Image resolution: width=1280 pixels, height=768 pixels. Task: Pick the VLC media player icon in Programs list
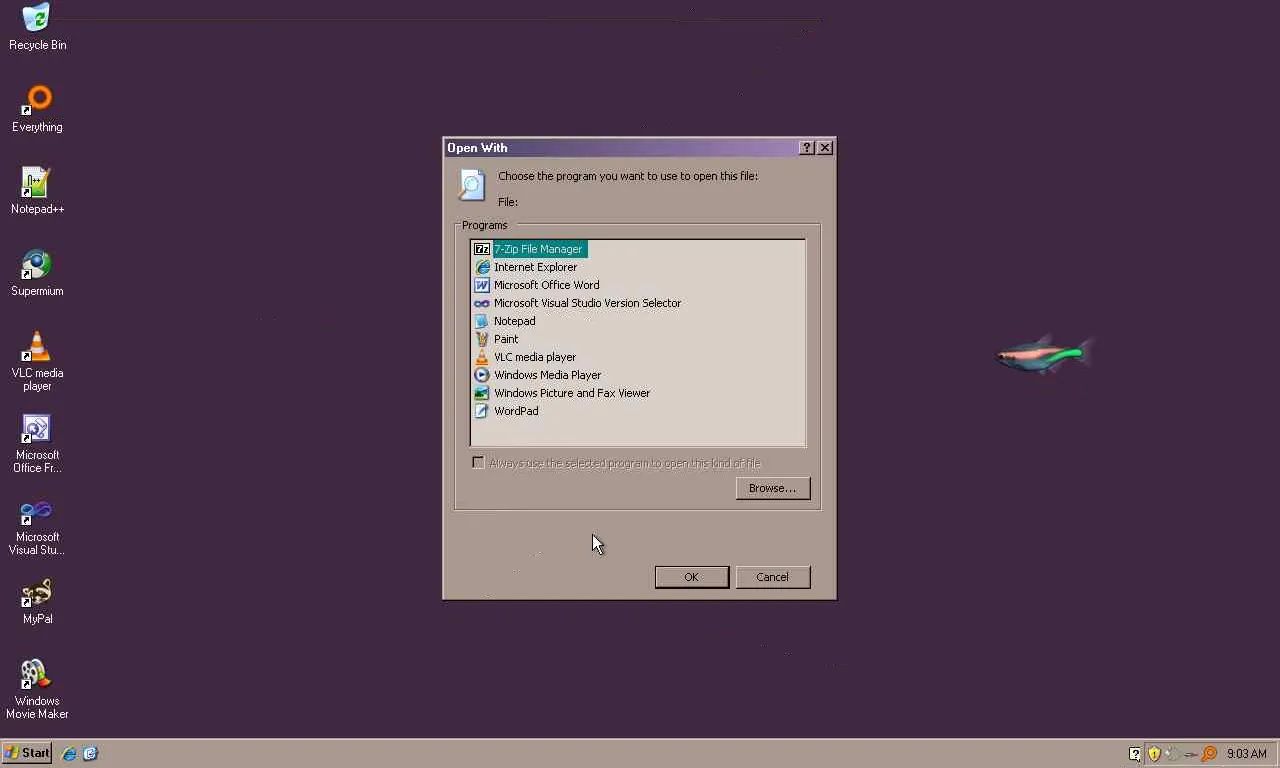point(482,357)
